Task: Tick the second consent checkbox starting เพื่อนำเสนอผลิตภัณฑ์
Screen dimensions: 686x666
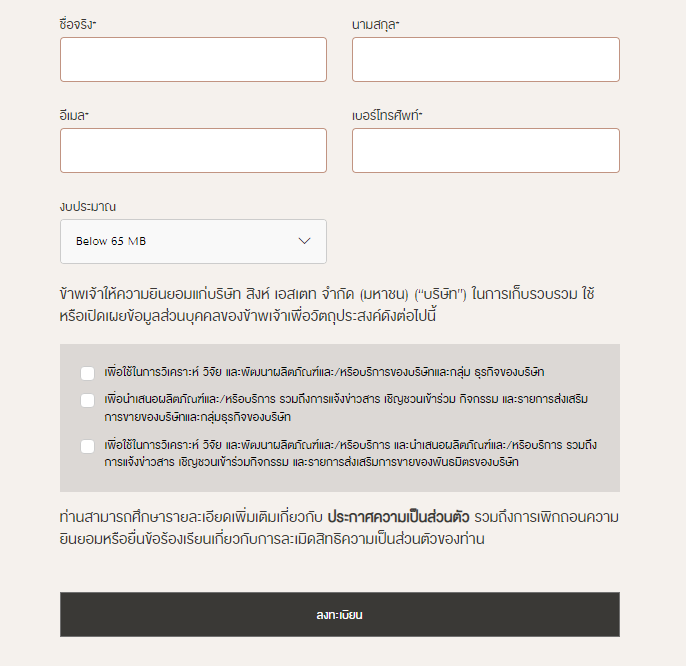Action: [88, 400]
